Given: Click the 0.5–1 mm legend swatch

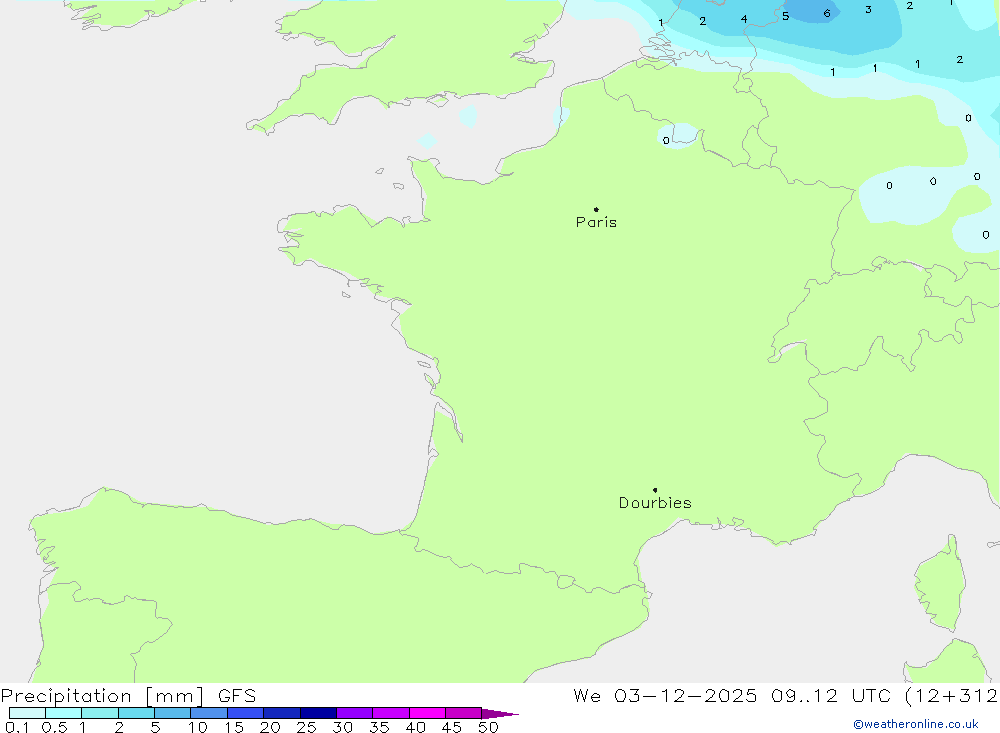Looking at the screenshot, I should pos(64,713).
